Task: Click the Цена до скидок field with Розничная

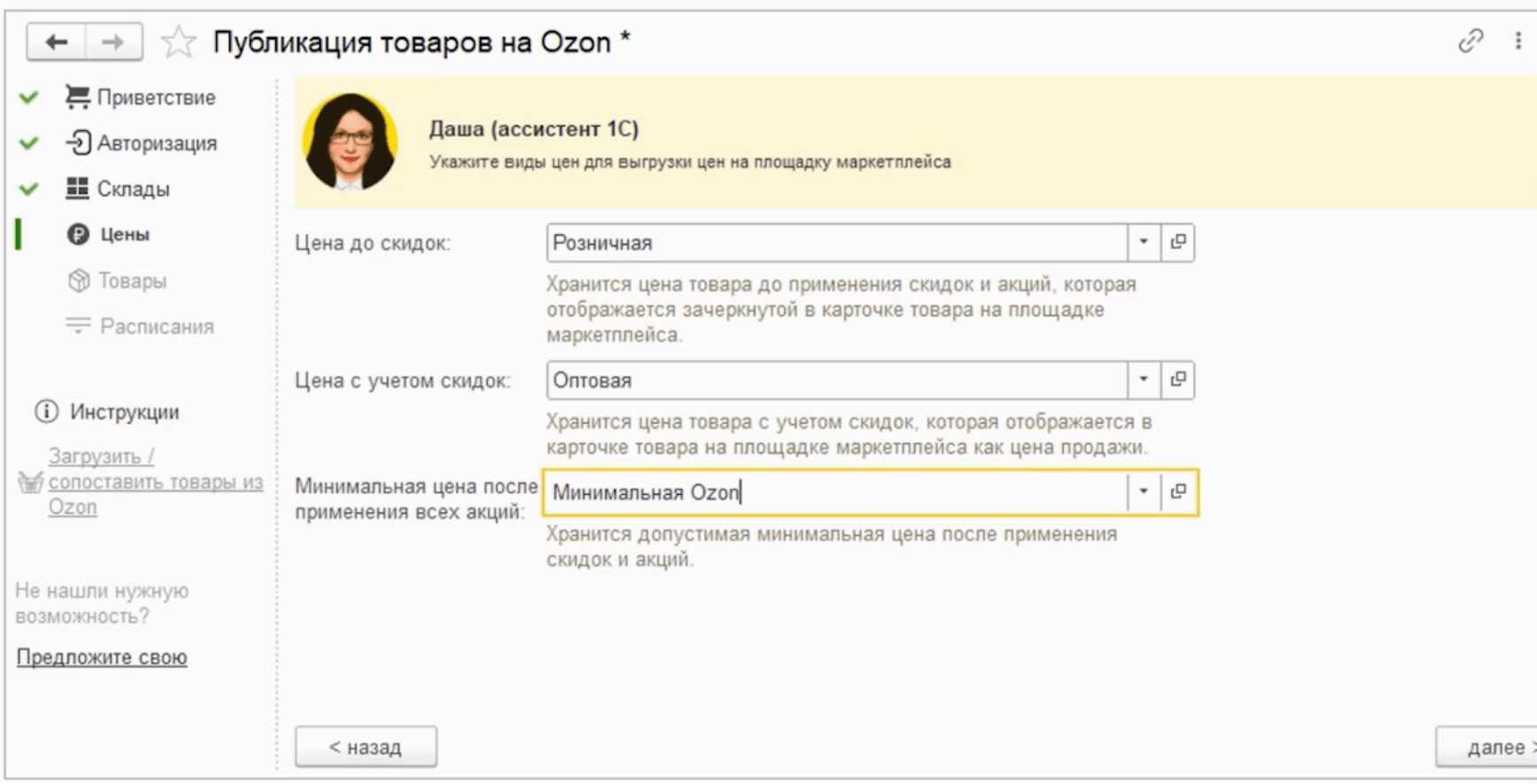Action: tap(837, 242)
